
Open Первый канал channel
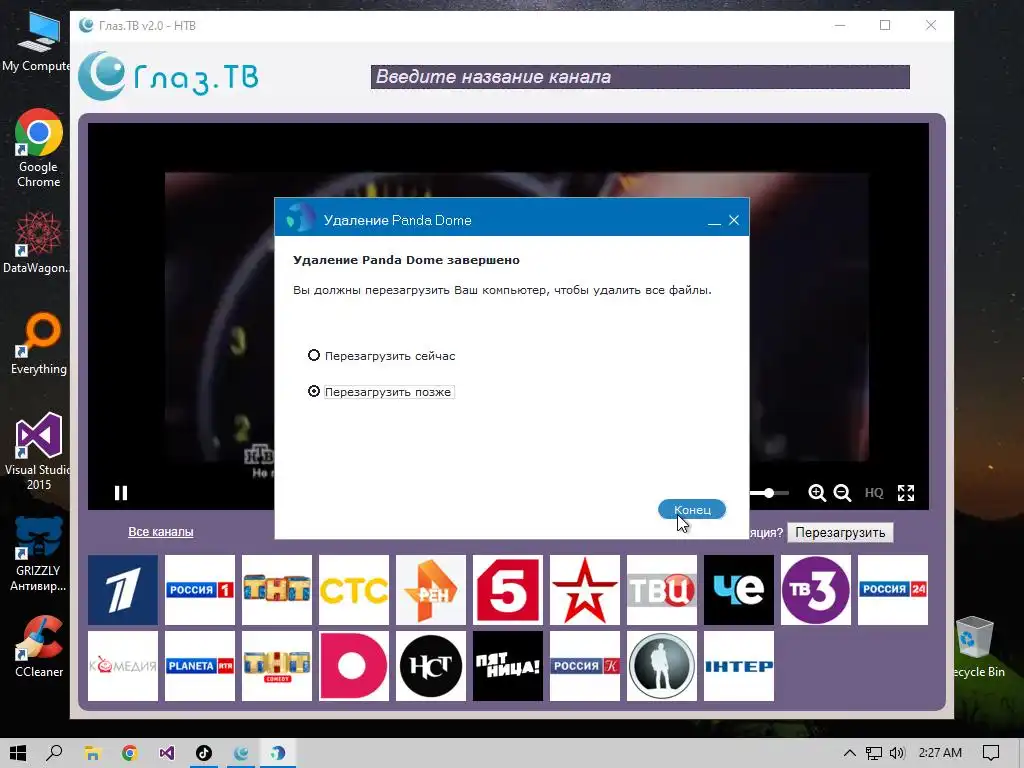click(123, 590)
